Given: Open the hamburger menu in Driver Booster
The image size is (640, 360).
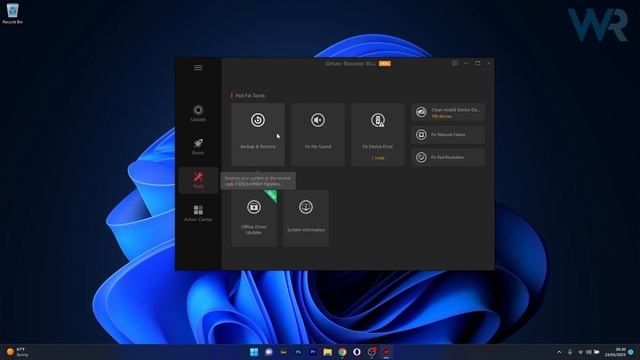Looking at the screenshot, I should pos(198,68).
